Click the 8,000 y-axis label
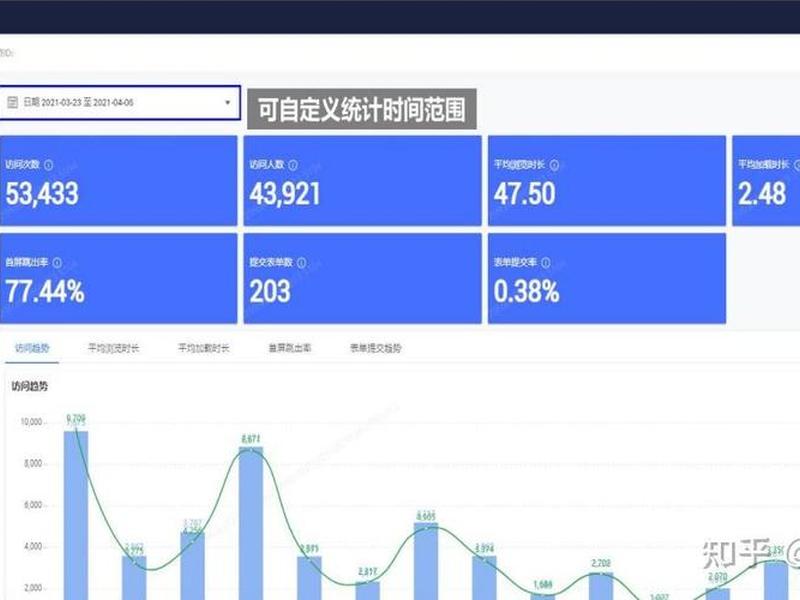Image resolution: width=800 pixels, height=600 pixels. [33, 464]
